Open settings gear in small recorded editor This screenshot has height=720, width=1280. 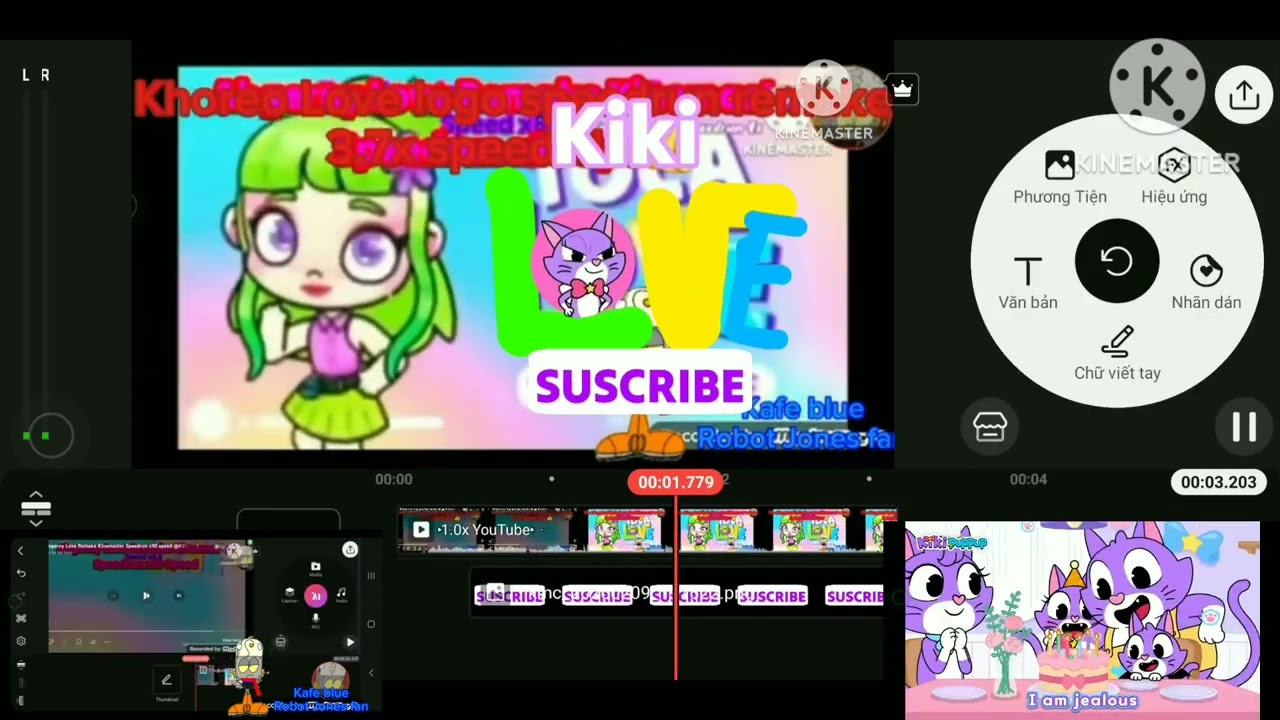[x=21, y=641]
